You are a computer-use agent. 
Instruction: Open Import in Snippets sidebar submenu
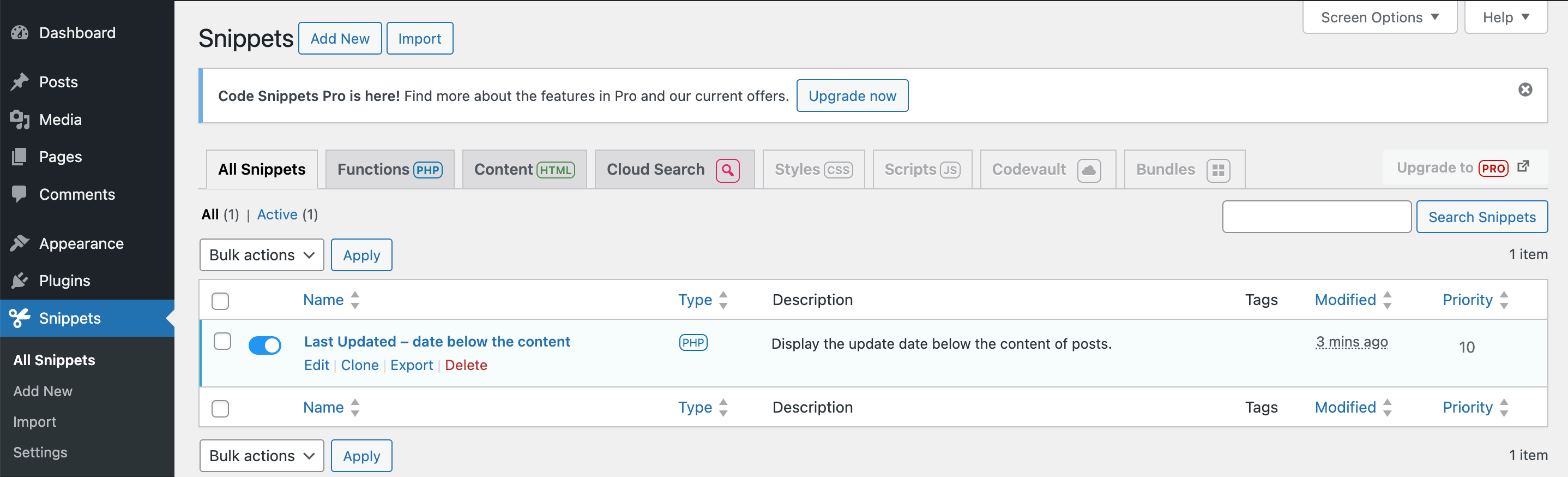pyautogui.click(x=35, y=421)
